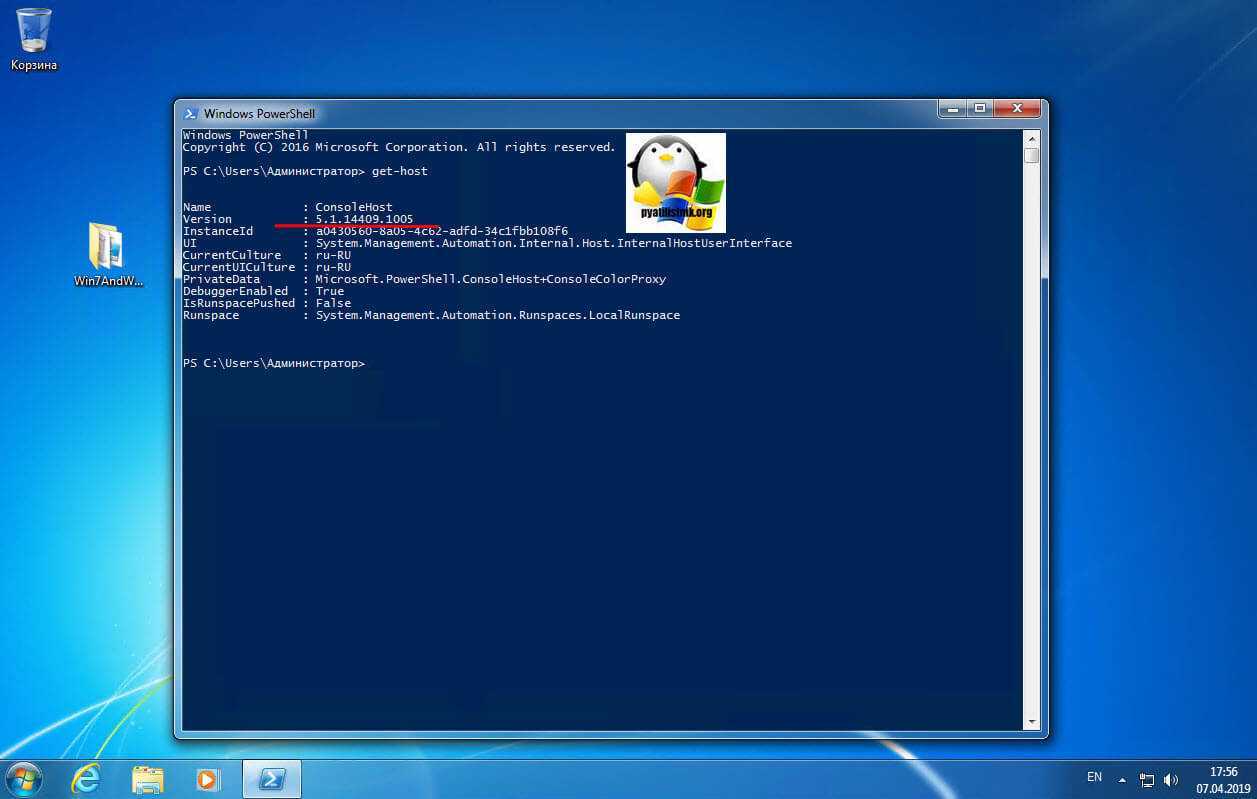Screen dimensions: 1257x799
Task: Click the DebuggerEnabled True value
Action: tap(329, 291)
